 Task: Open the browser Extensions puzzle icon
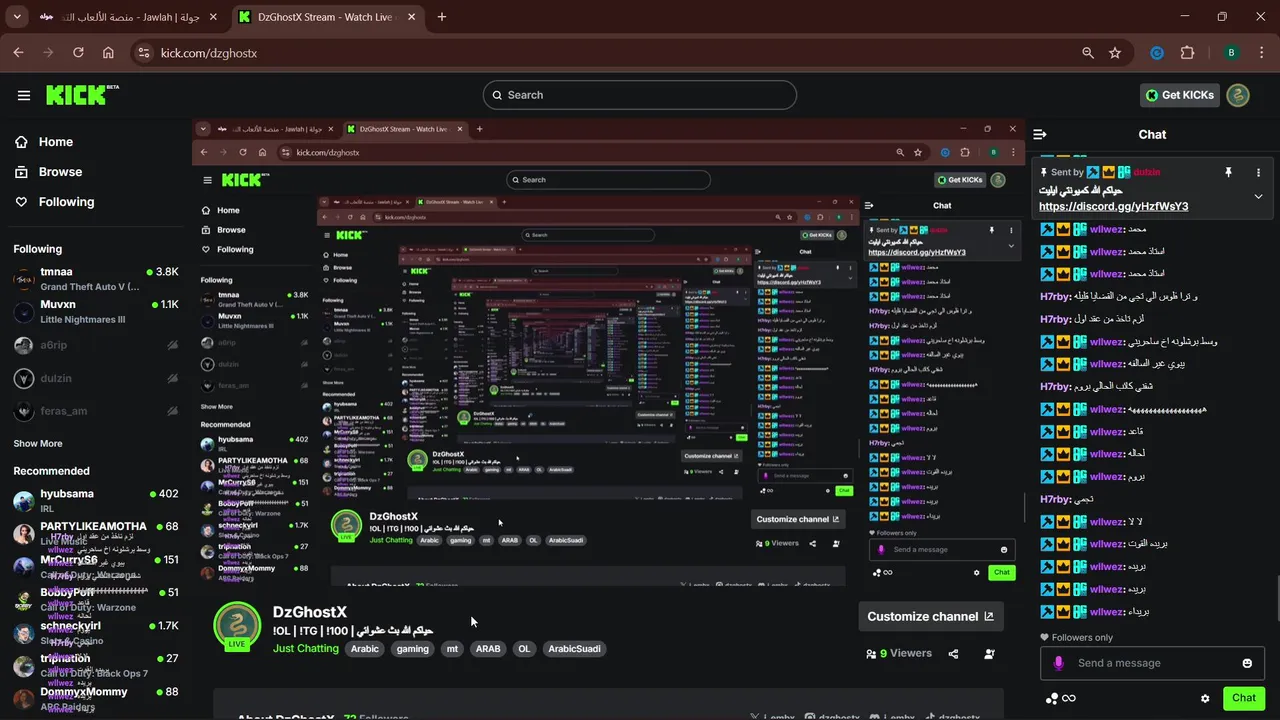coord(1188,53)
